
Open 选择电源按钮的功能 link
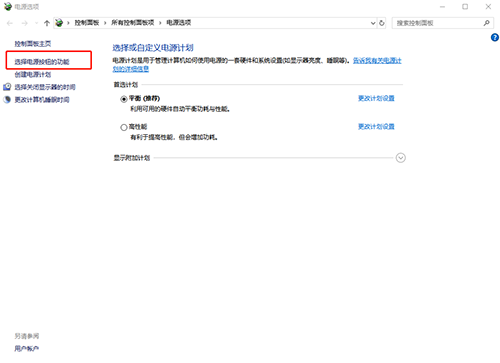[x=42, y=62]
